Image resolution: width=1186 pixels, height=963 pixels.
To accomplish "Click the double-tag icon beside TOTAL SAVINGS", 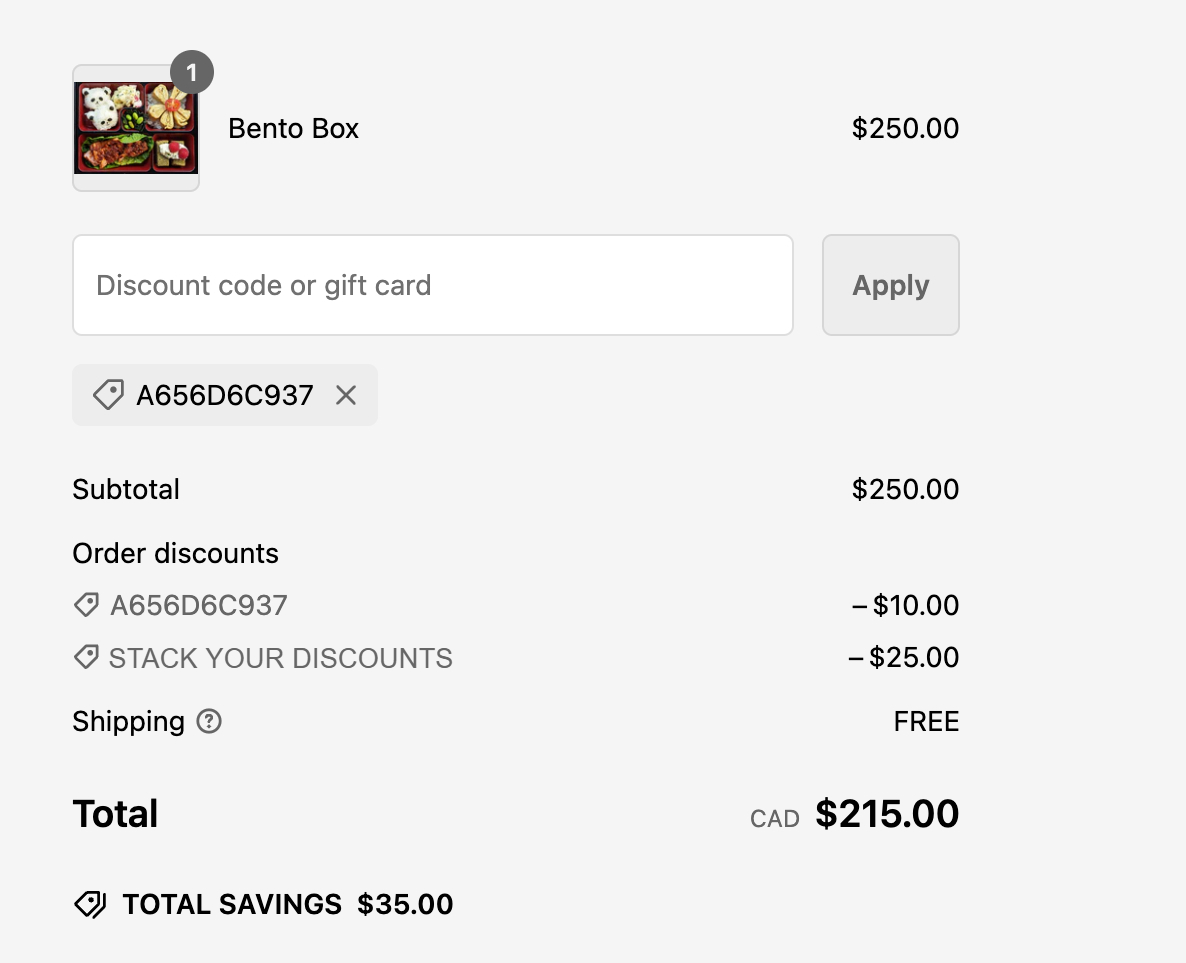I will [91, 904].
